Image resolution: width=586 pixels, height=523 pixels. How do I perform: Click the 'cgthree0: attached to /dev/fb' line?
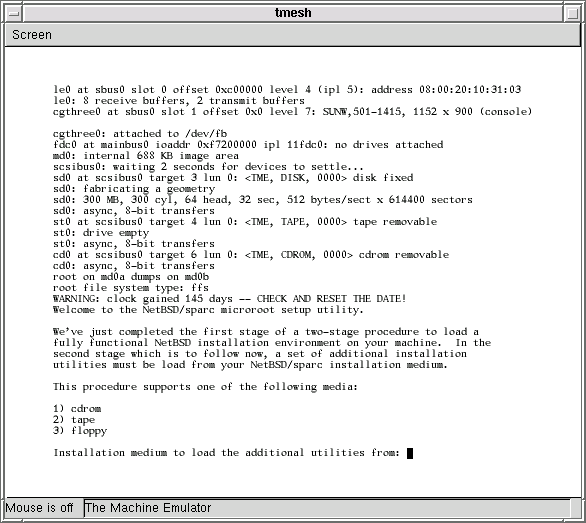click(140, 134)
